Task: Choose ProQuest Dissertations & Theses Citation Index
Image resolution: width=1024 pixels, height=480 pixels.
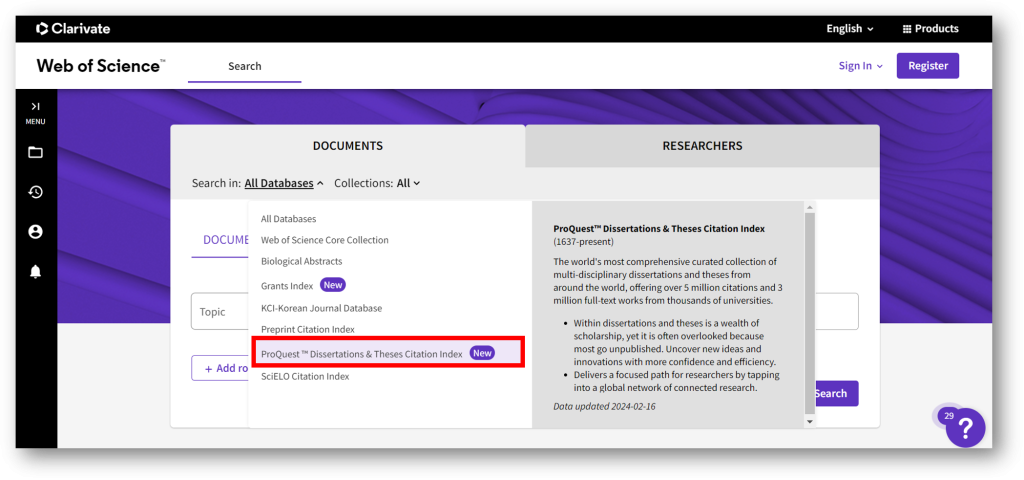Action: pos(388,353)
